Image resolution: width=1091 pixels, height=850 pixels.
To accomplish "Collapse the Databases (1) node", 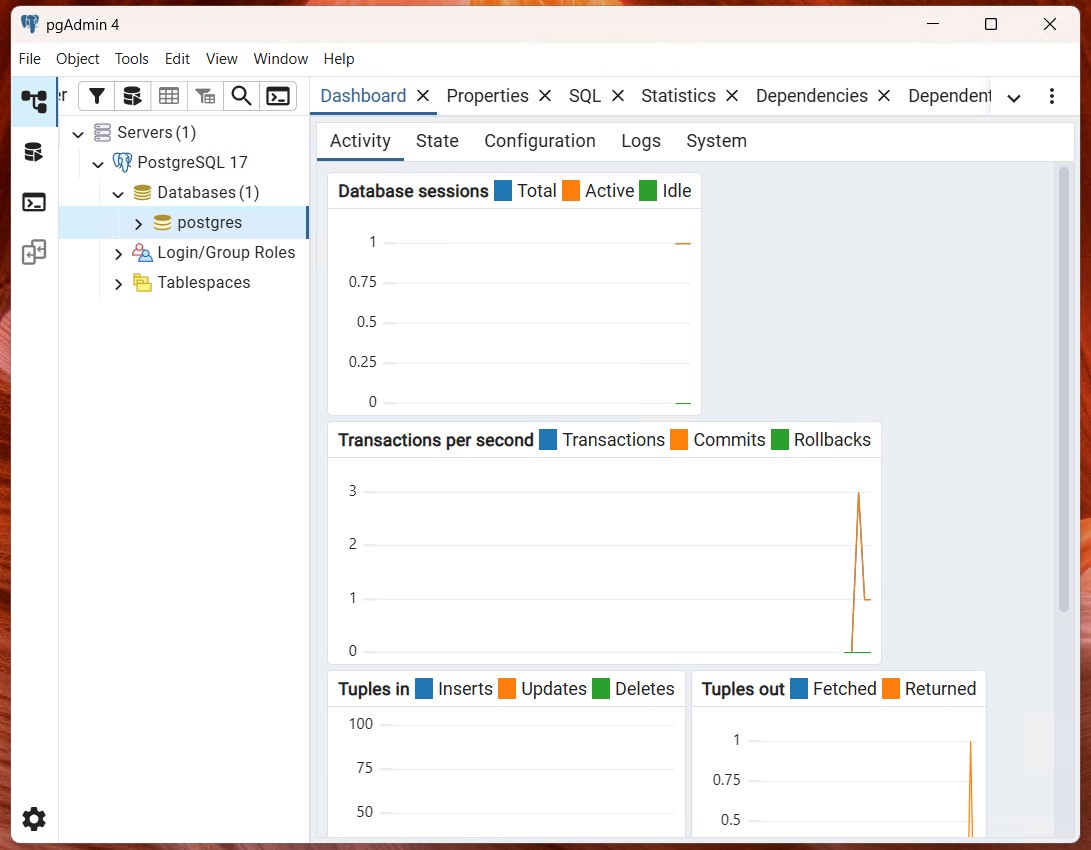I will point(118,194).
